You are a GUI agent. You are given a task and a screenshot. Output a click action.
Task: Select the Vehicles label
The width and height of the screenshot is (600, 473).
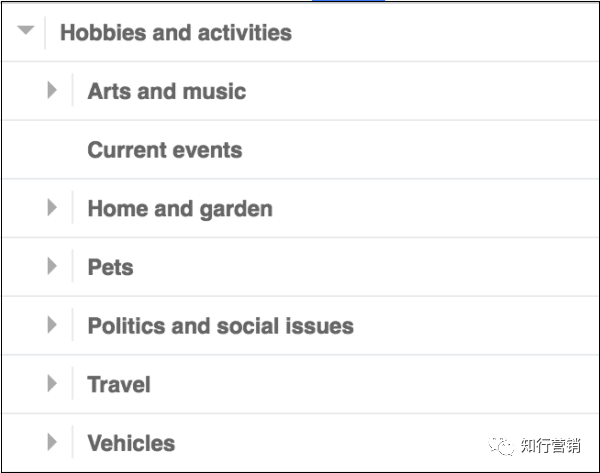pos(131,442)
